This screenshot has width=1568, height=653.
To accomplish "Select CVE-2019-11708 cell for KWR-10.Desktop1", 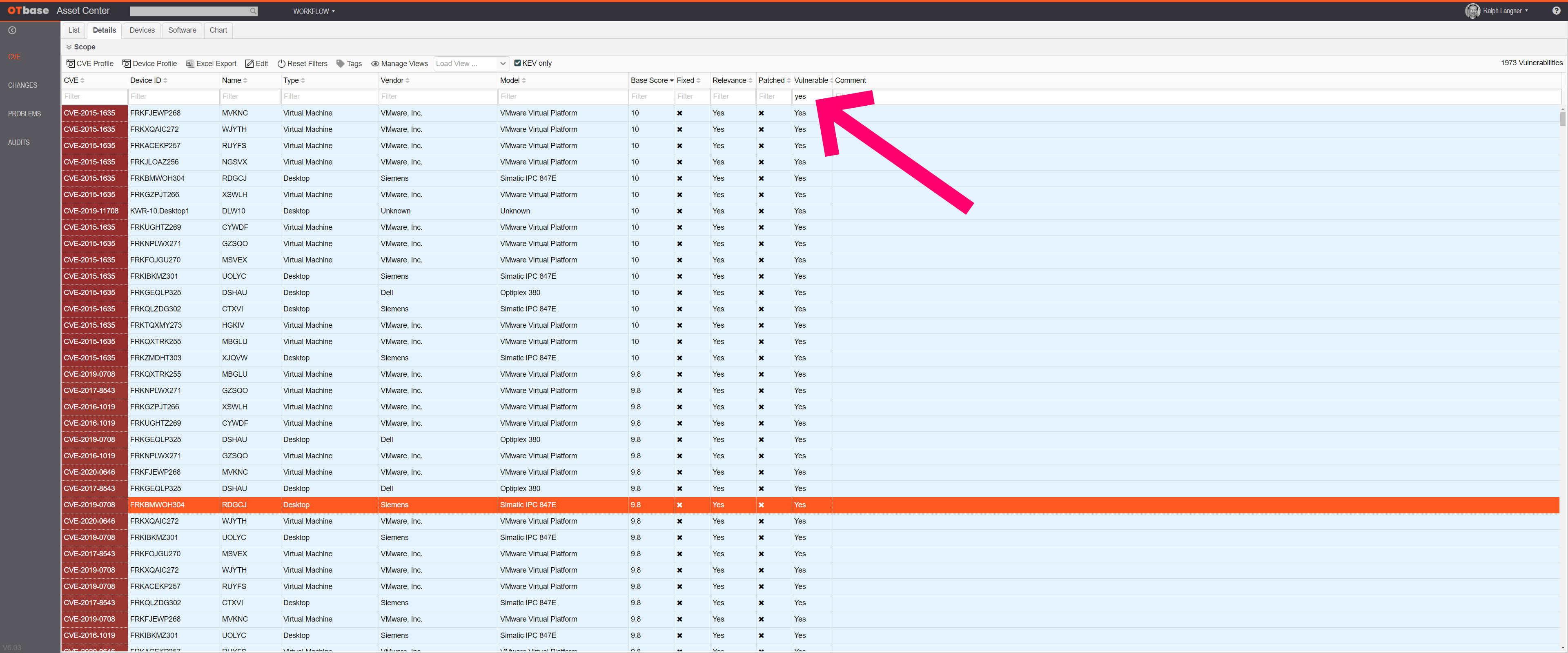I will tap(94, 211).
